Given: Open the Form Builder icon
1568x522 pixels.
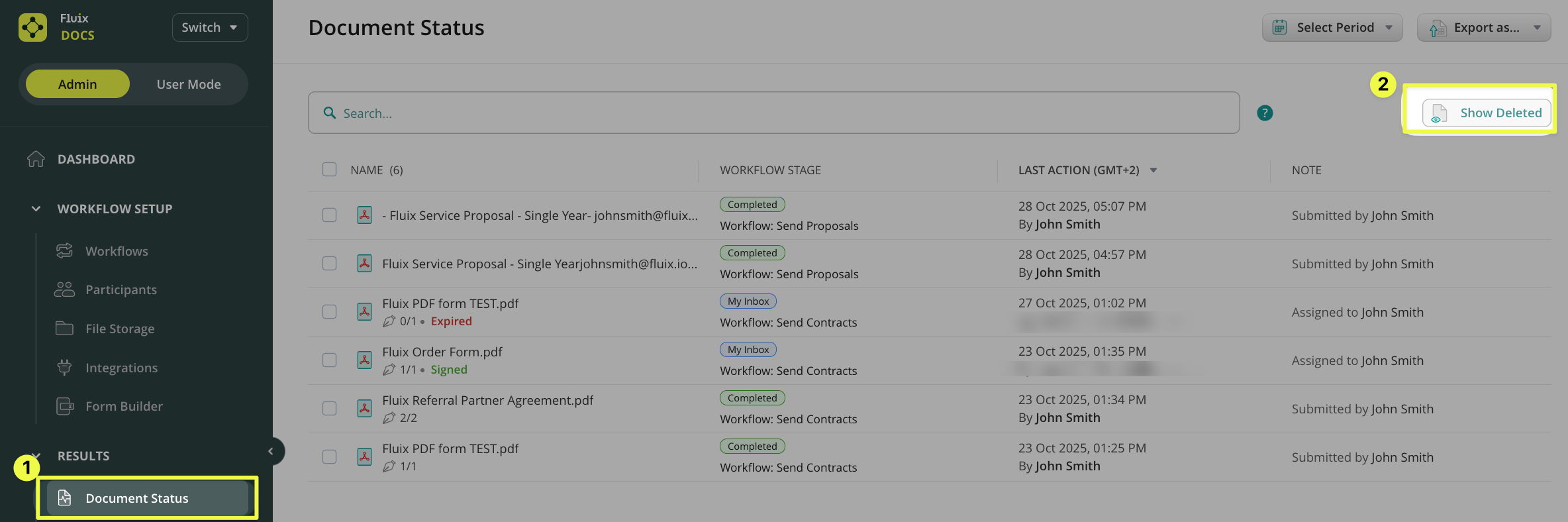Looking at the screenshot, I should pos(65,406).
